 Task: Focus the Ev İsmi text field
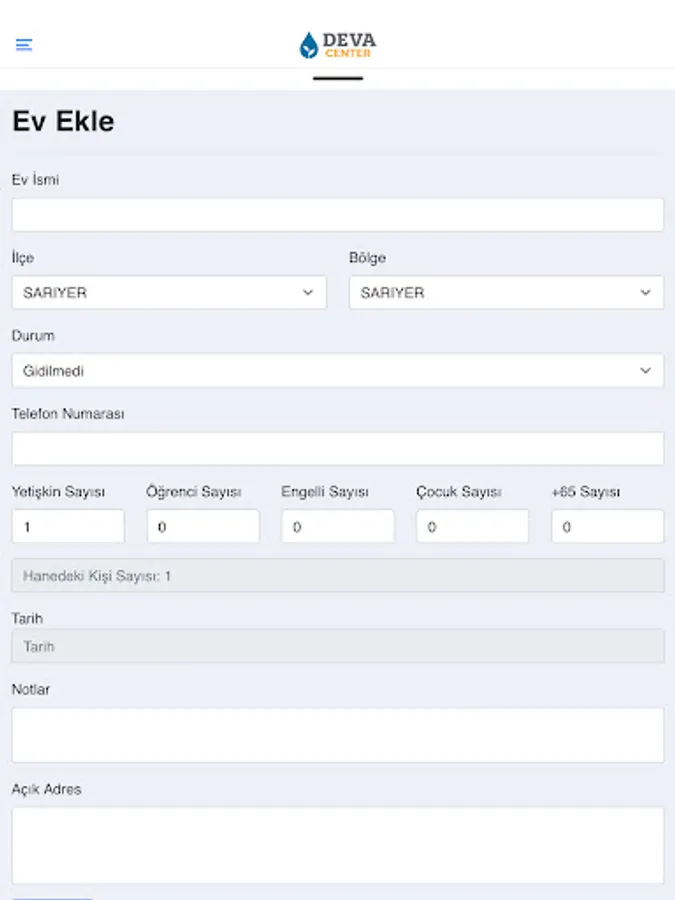[x=338, y=215]
